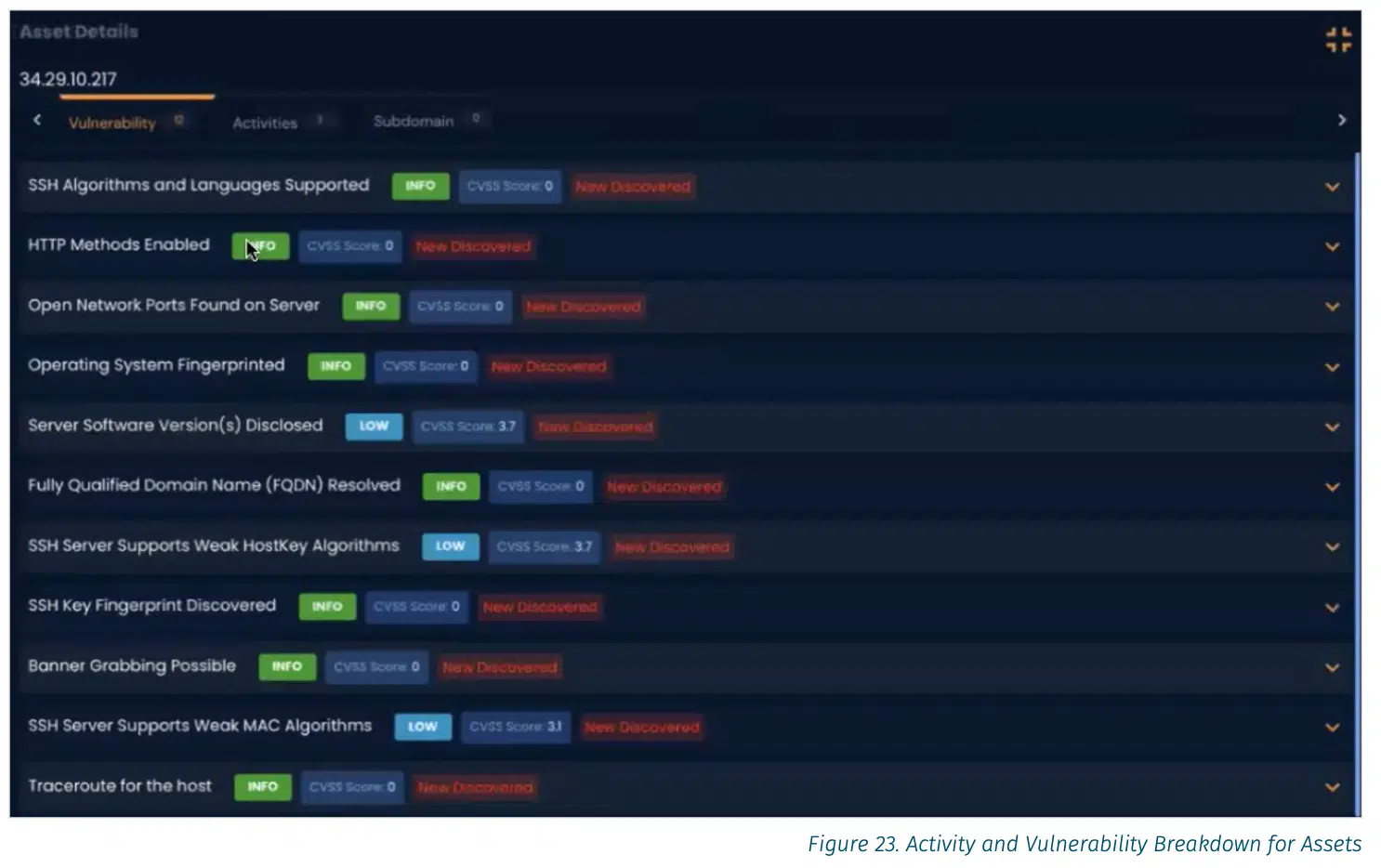Collapse the Asset Details panel using the minimize icon
This screenshot has height=868, width=1381.
[x=1338, y=39]
